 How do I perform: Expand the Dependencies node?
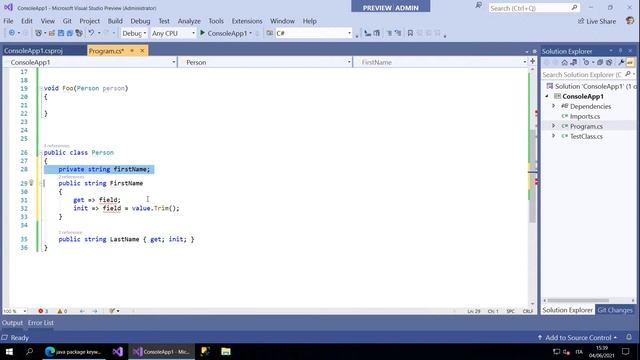click(x=554, y=106)
